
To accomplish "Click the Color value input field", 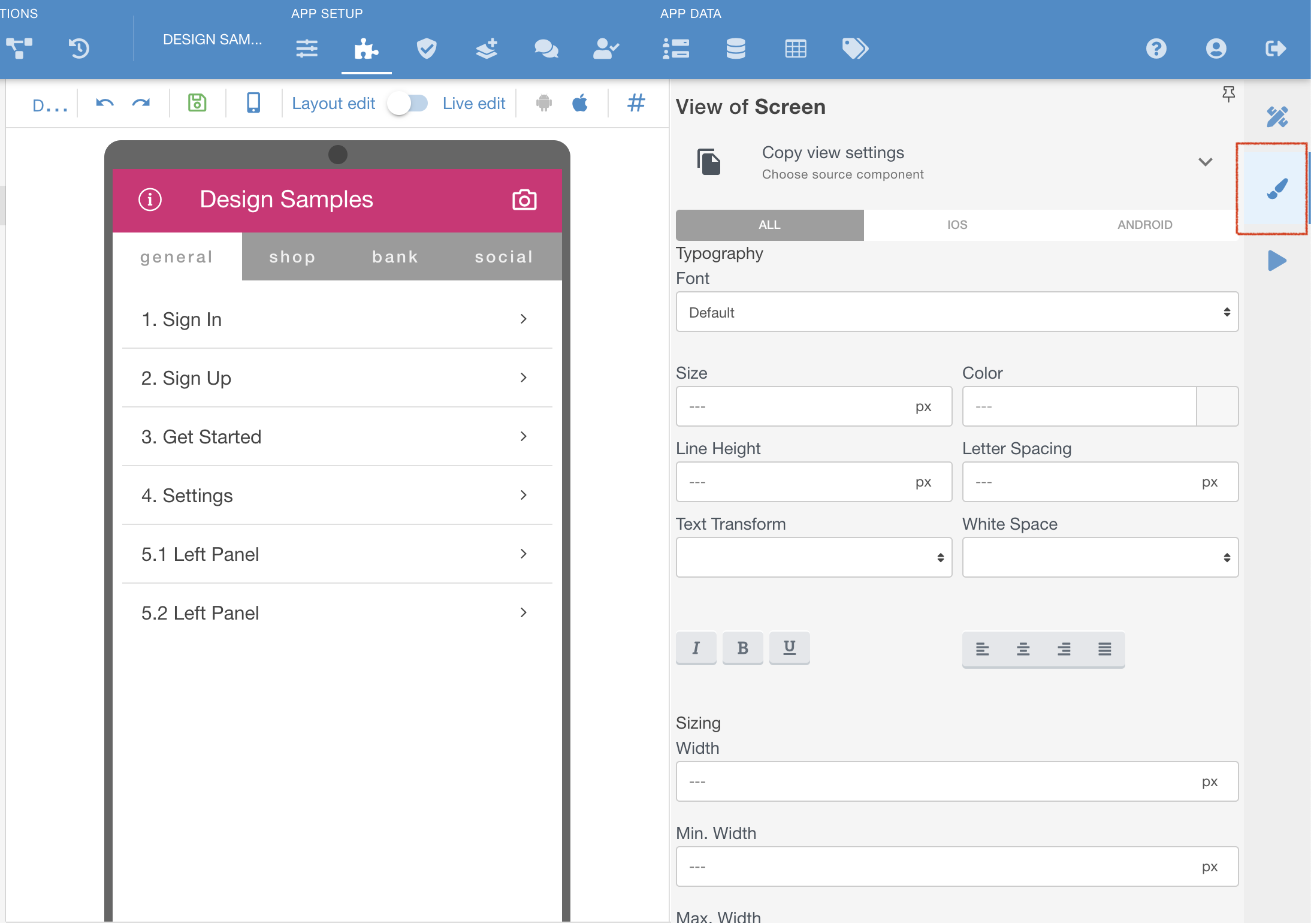I will pos(1079,406).
